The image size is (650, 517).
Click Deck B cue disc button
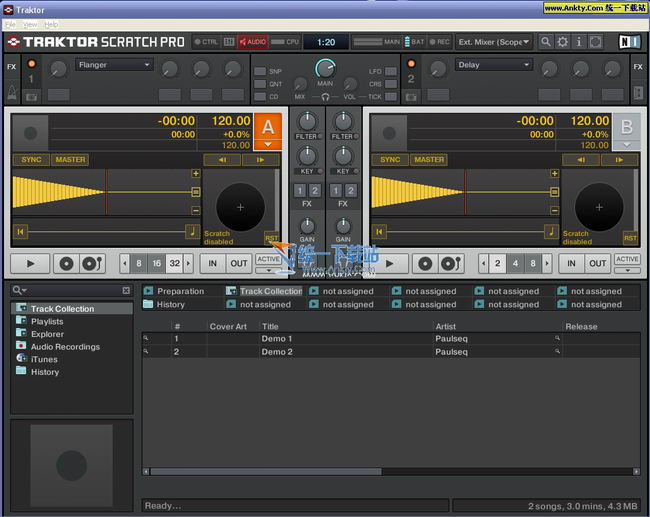(x=425, y=263)
